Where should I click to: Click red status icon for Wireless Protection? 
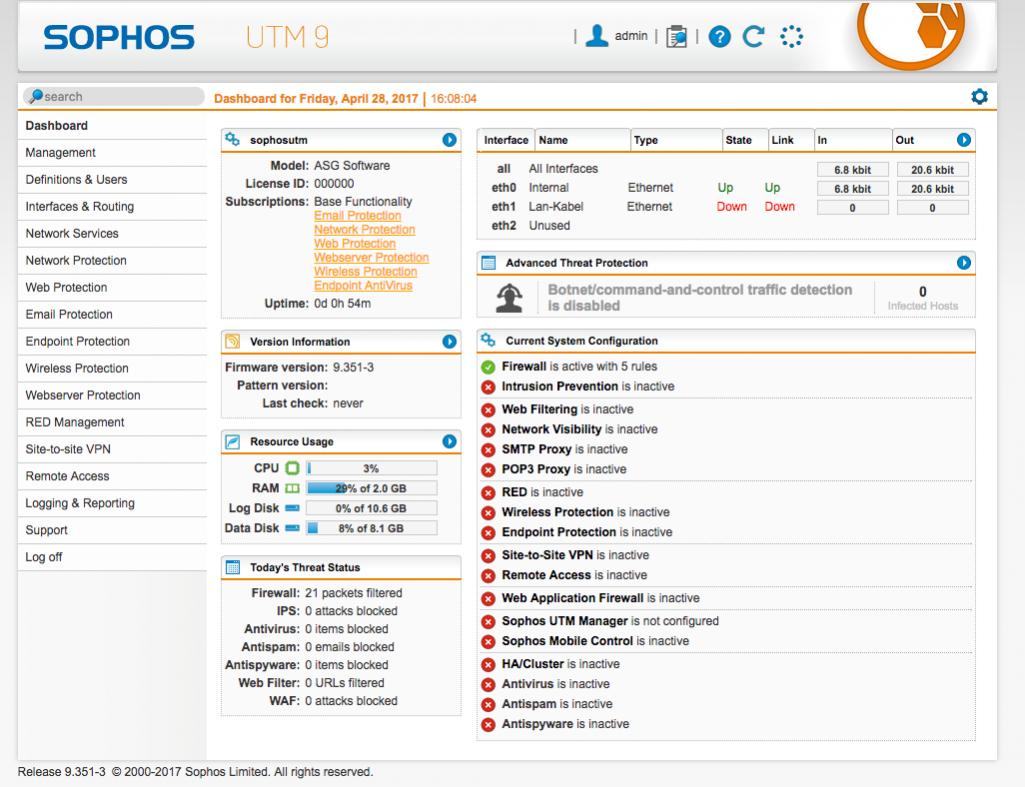coord(488,512)
